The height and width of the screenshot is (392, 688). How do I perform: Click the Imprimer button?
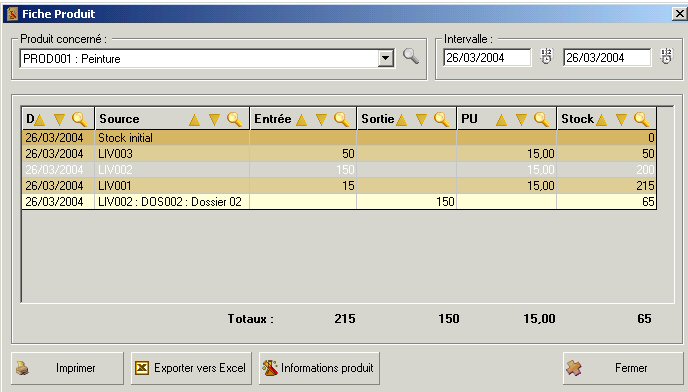[x=68, y=368]
